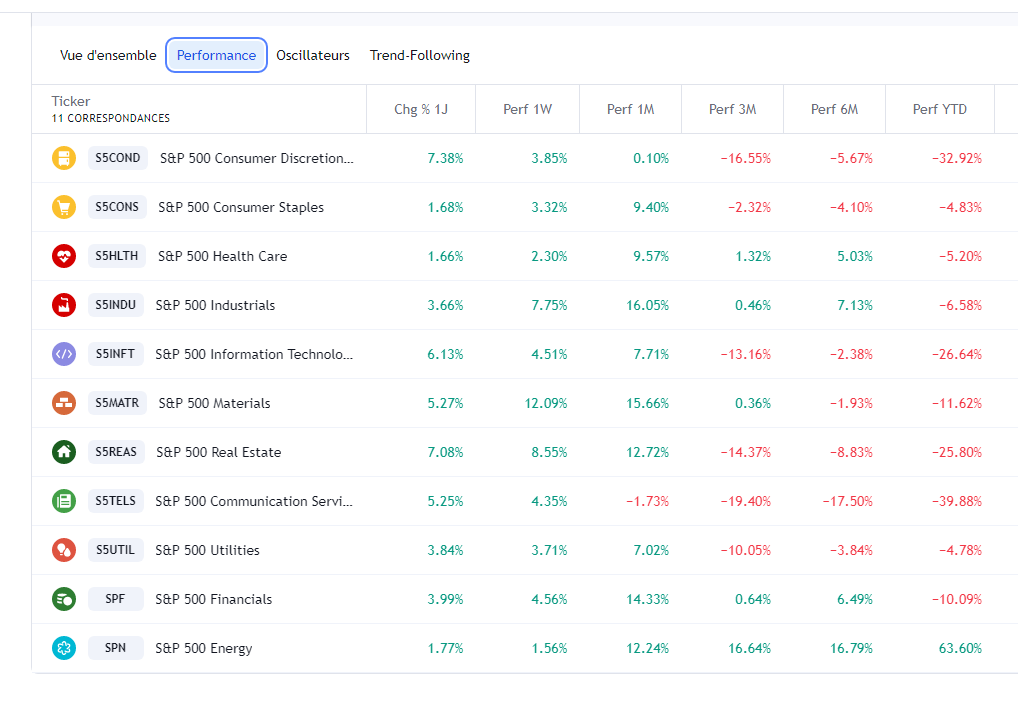Switch to the Vue d'ensemble tab
This screenshot has width=1018, height=707.
[x=108, y=55]
